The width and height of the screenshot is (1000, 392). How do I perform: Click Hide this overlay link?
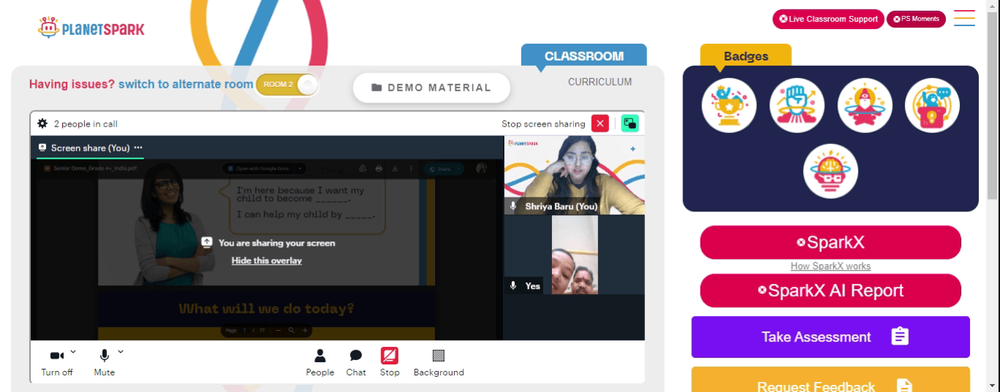pyautogui.click(x=267, y=261)
